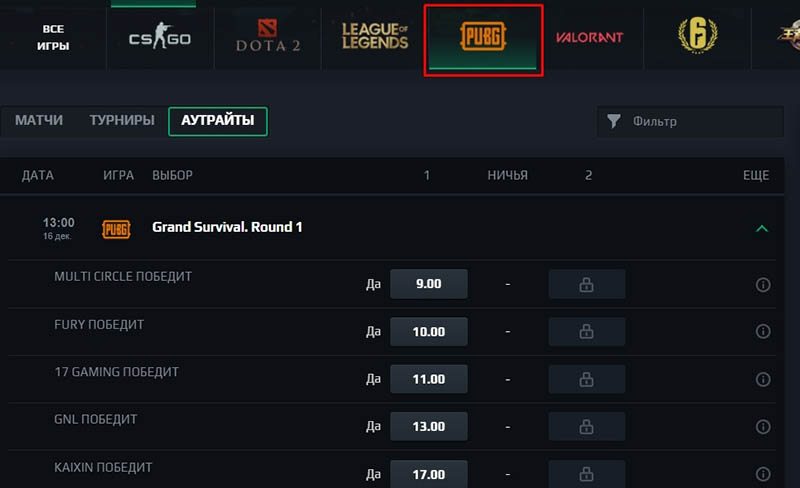This screenshot has height=488, width=800.
Task: Open the Аутрайты tab
Action: tap(218, 121)
